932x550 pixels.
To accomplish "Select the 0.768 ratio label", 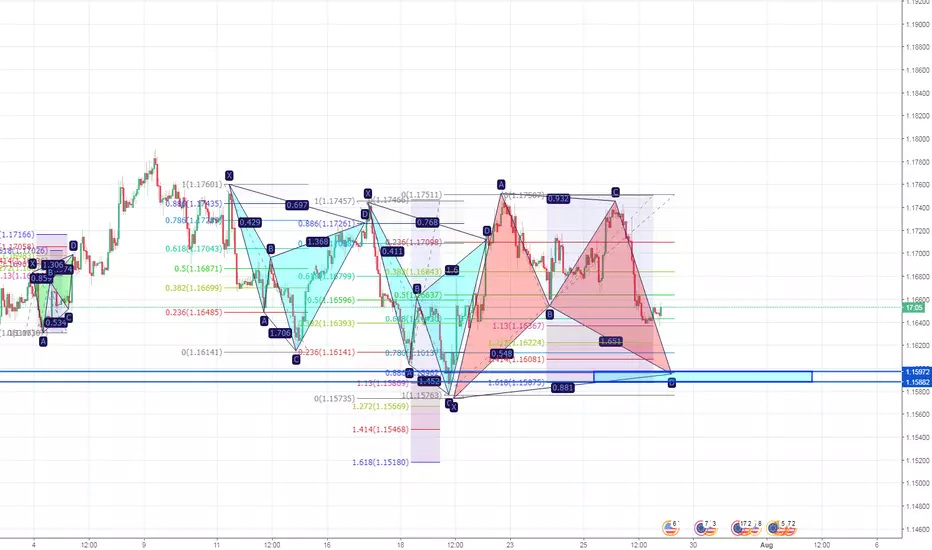I will pyautogui.click(x=427, y=223).
